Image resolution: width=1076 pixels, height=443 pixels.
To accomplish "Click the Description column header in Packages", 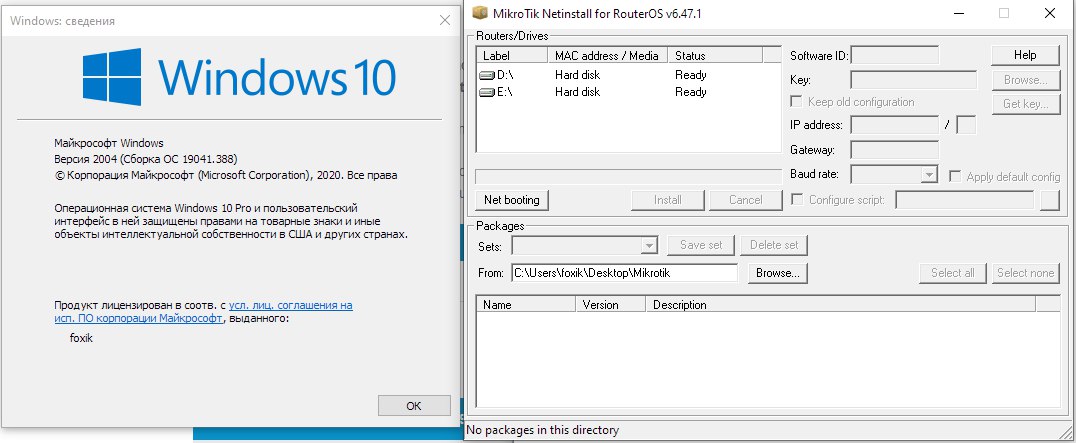I will (840, 304).
